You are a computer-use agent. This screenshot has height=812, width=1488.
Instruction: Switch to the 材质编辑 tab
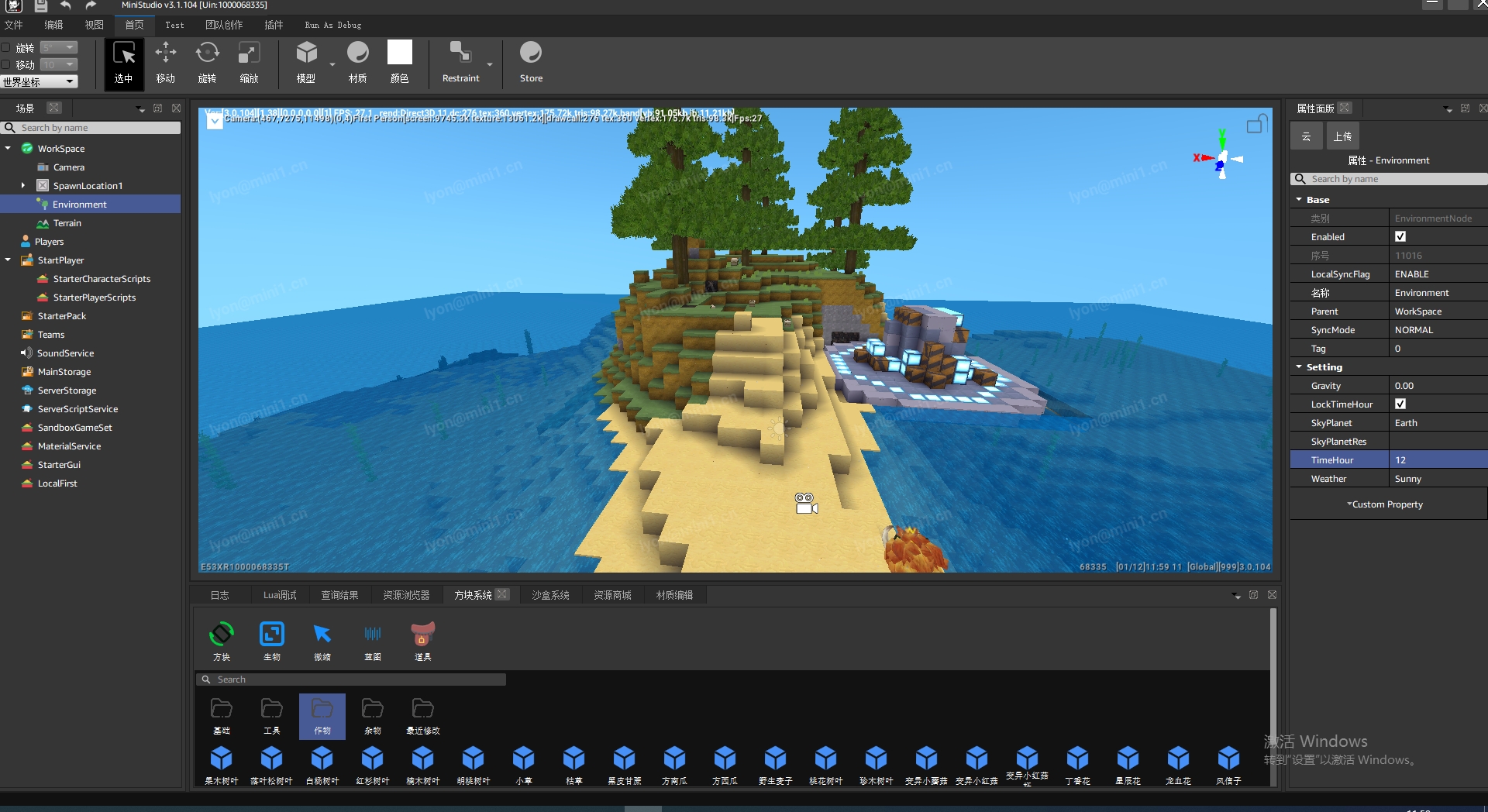pos(674,595)
